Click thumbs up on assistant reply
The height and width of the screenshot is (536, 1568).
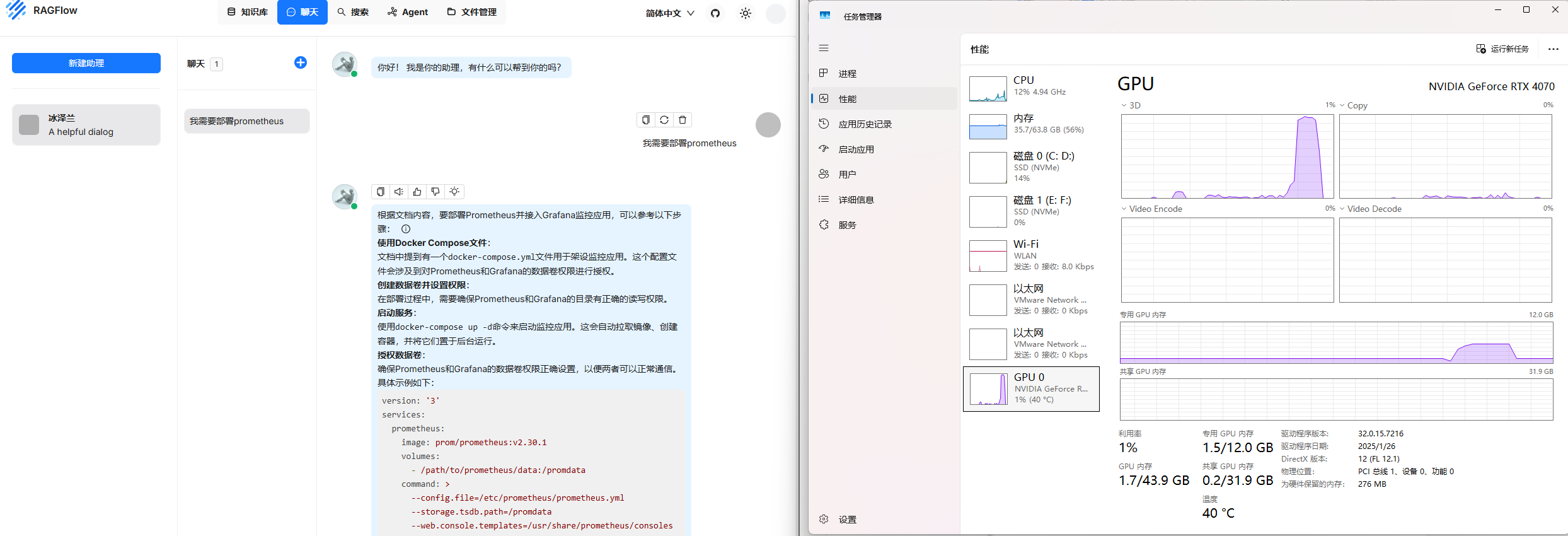[x=417, y=192]
